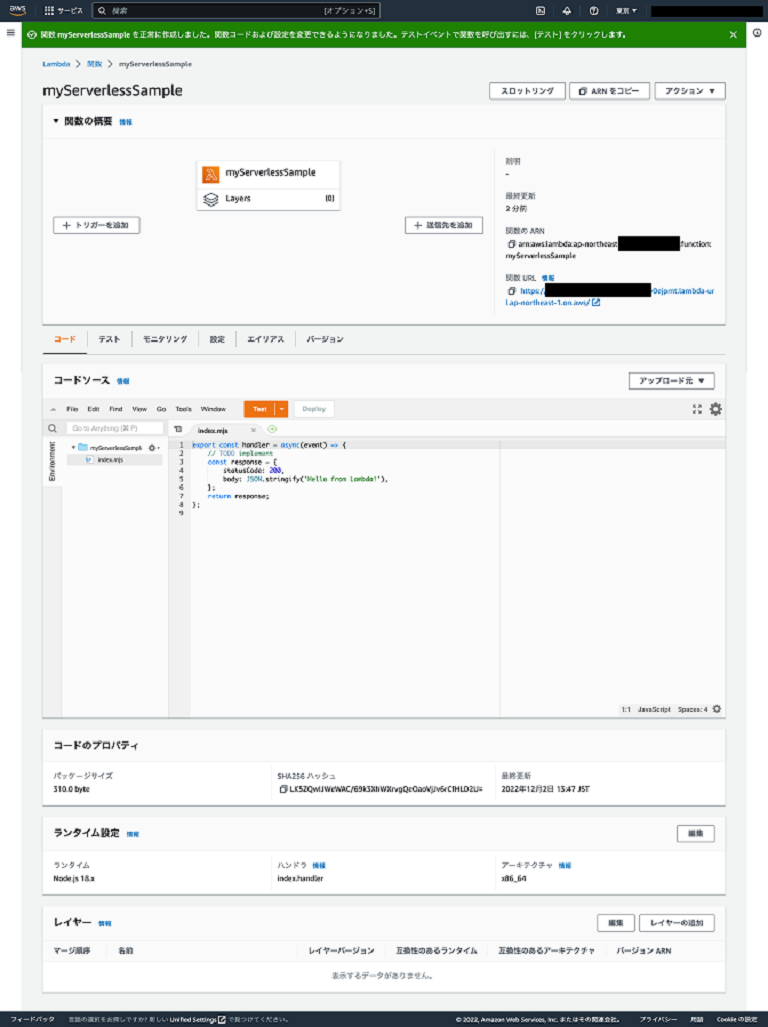Open the Edit menu in editor
The width and height of the screenshot is (768, 1027).
click(94, 409)
